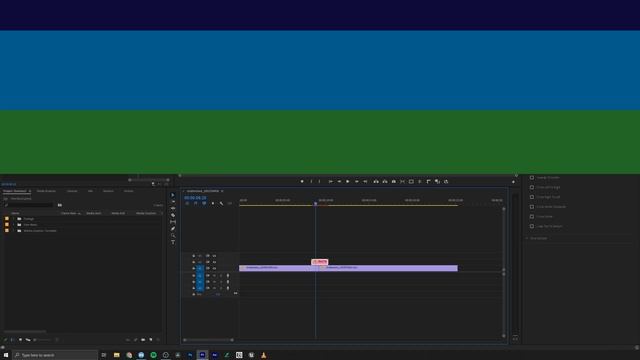
Task: Tick the bottommost checkbox in right panel
Action: (532, 226)
